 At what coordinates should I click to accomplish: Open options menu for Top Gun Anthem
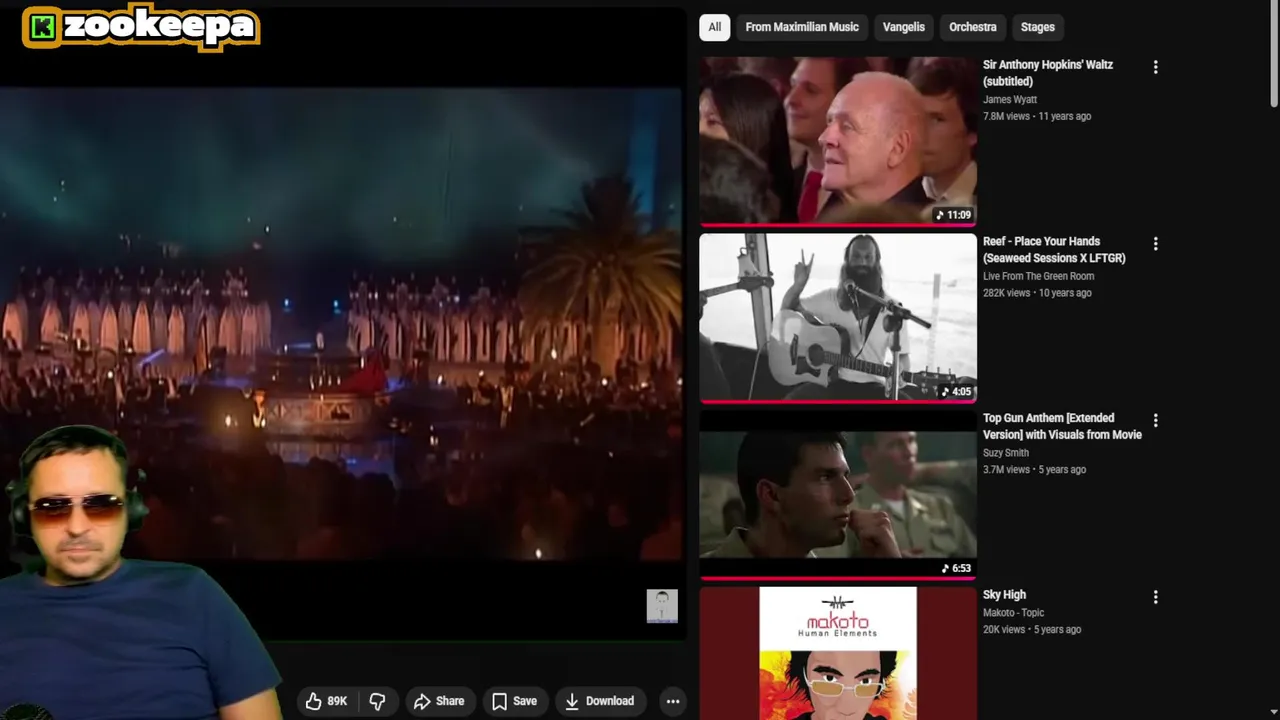pyautogui.click(x=1155, y=421)
